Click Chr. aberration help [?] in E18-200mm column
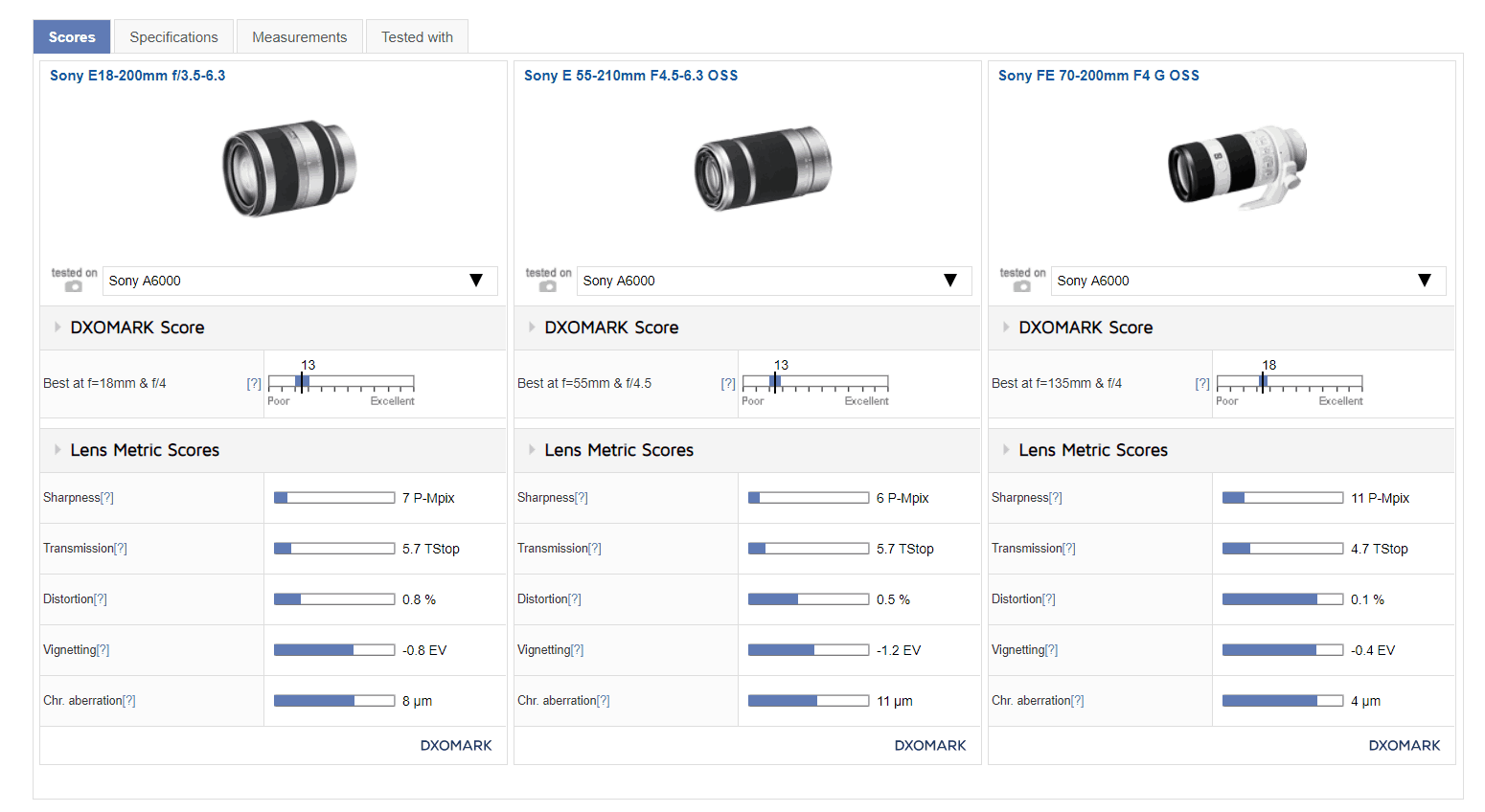This screenshot has width=1485, height=812. (129, 701)
